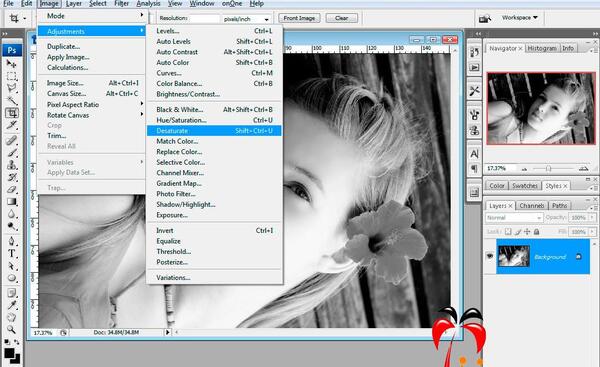Select the Polygonal Lasso tool
The image size is (600, 367).
[11, 88]
